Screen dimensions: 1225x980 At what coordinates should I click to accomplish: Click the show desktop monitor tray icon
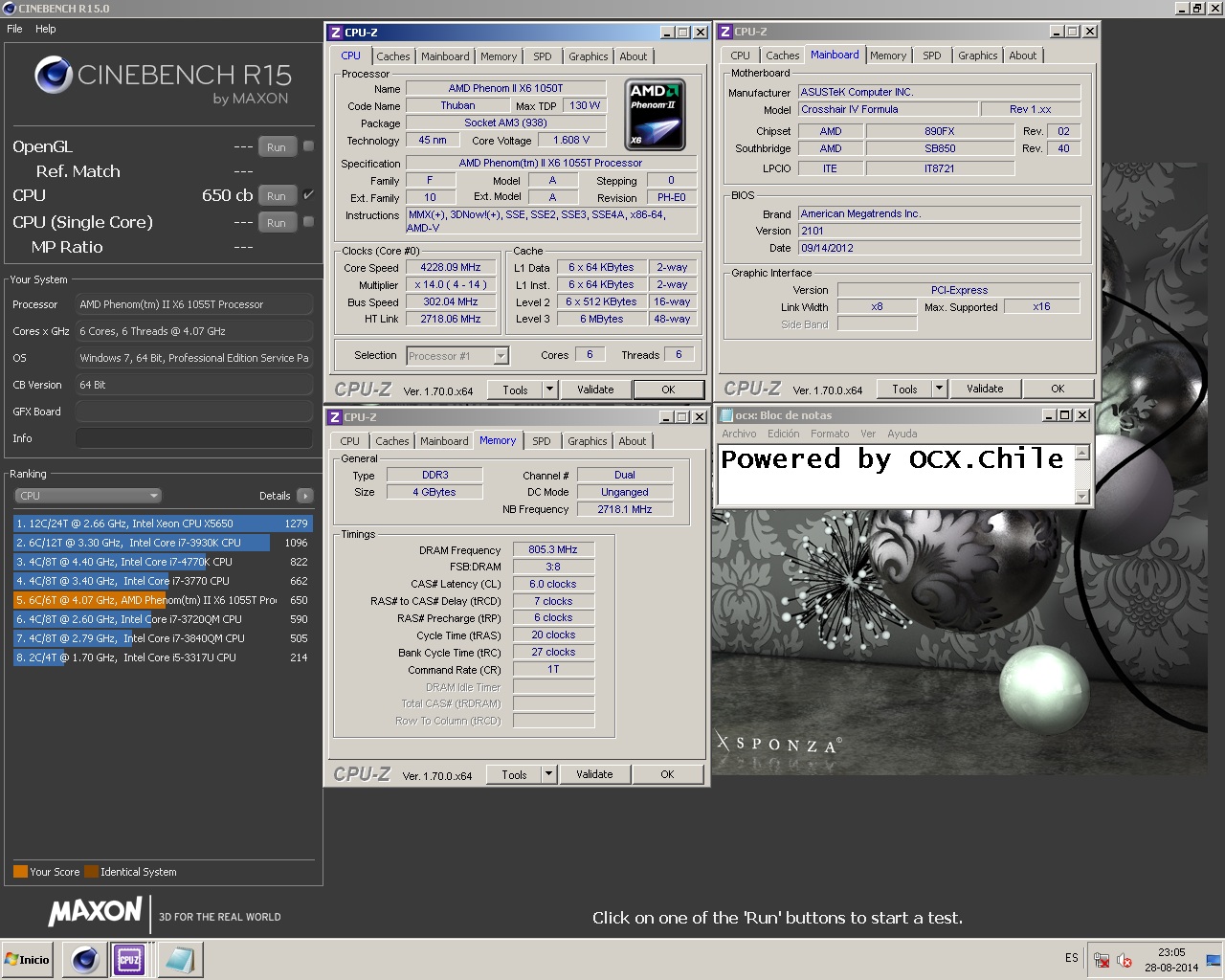1214,960
